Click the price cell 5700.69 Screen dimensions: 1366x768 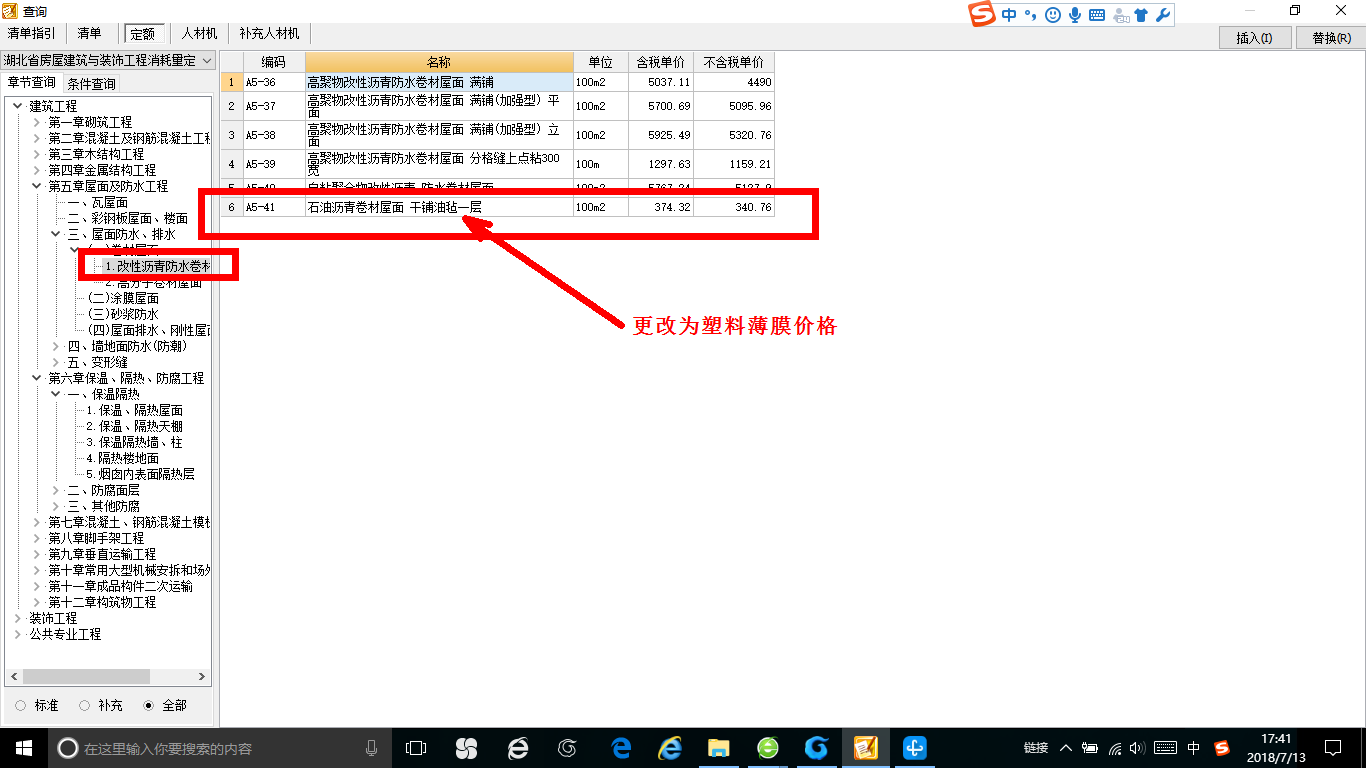click(660, 106)
